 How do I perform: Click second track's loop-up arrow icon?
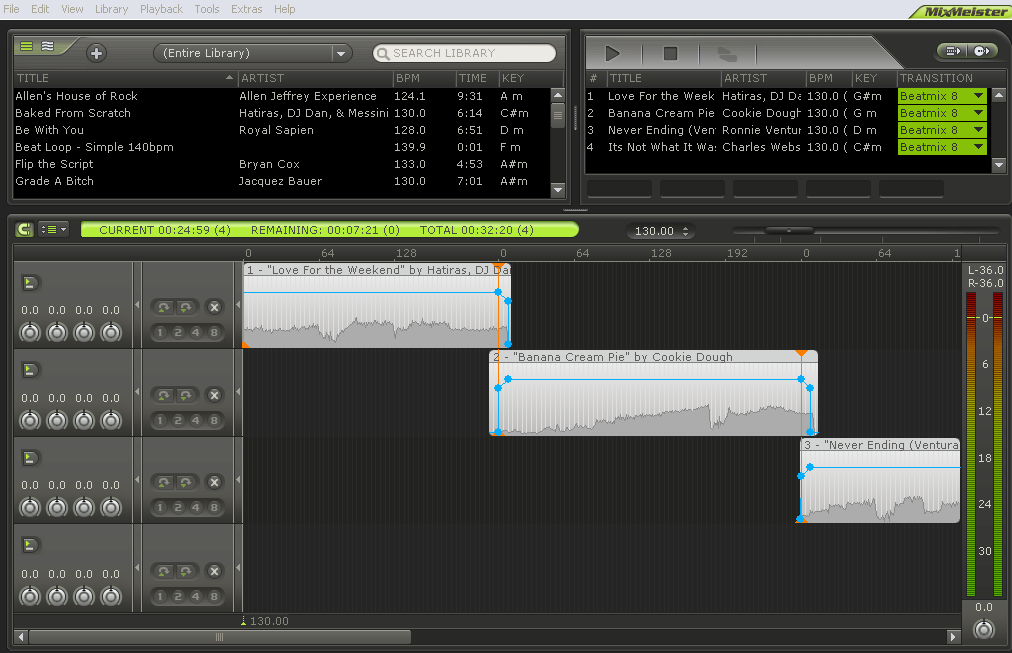[x=164, y=396]
